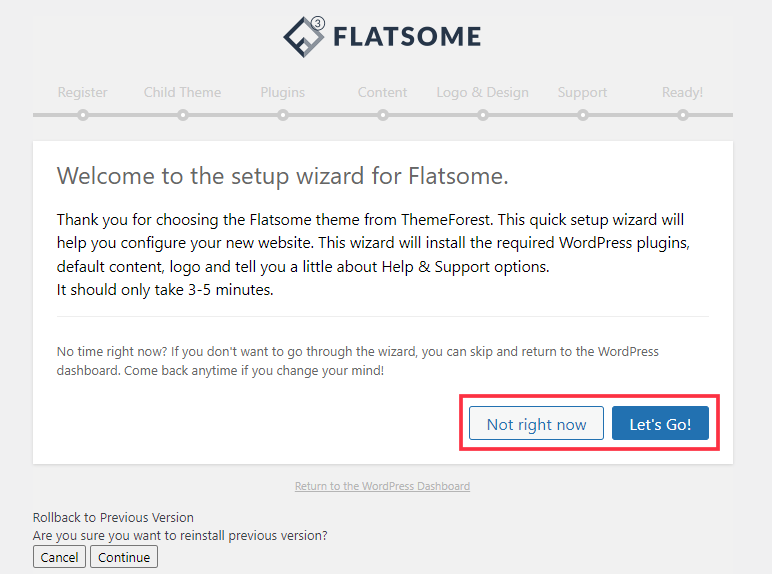Cancel the rollback to previous version
Image resolution: width=772 pixels, height=574 pixels.
pyautogui.click(x=59, y=557)
